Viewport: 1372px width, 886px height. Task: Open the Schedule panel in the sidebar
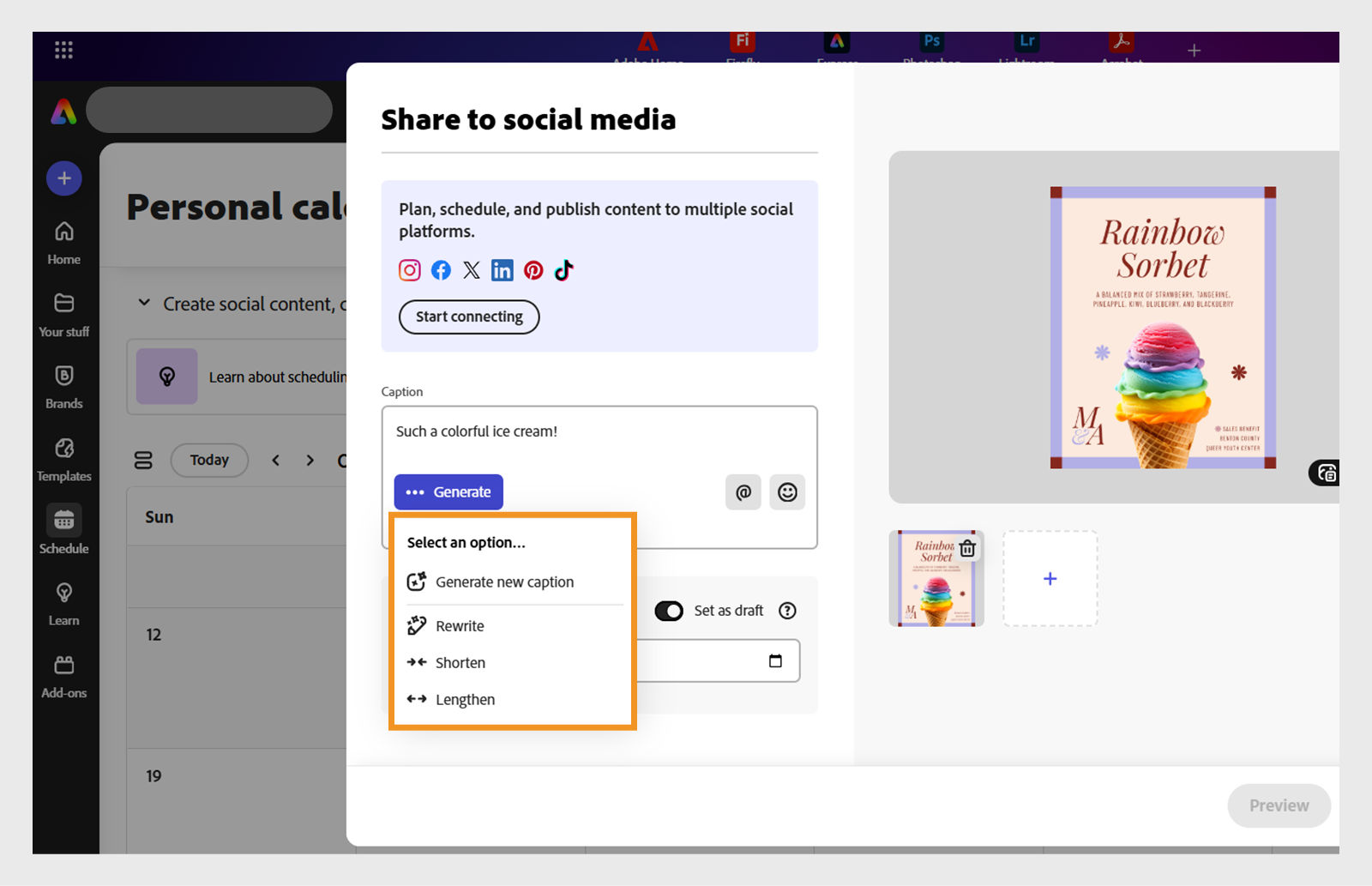tap(63, 527)
